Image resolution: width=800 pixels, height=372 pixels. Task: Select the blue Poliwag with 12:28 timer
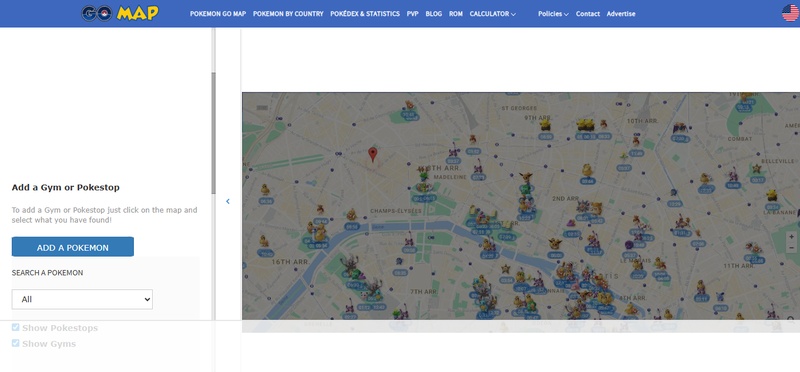674,193
